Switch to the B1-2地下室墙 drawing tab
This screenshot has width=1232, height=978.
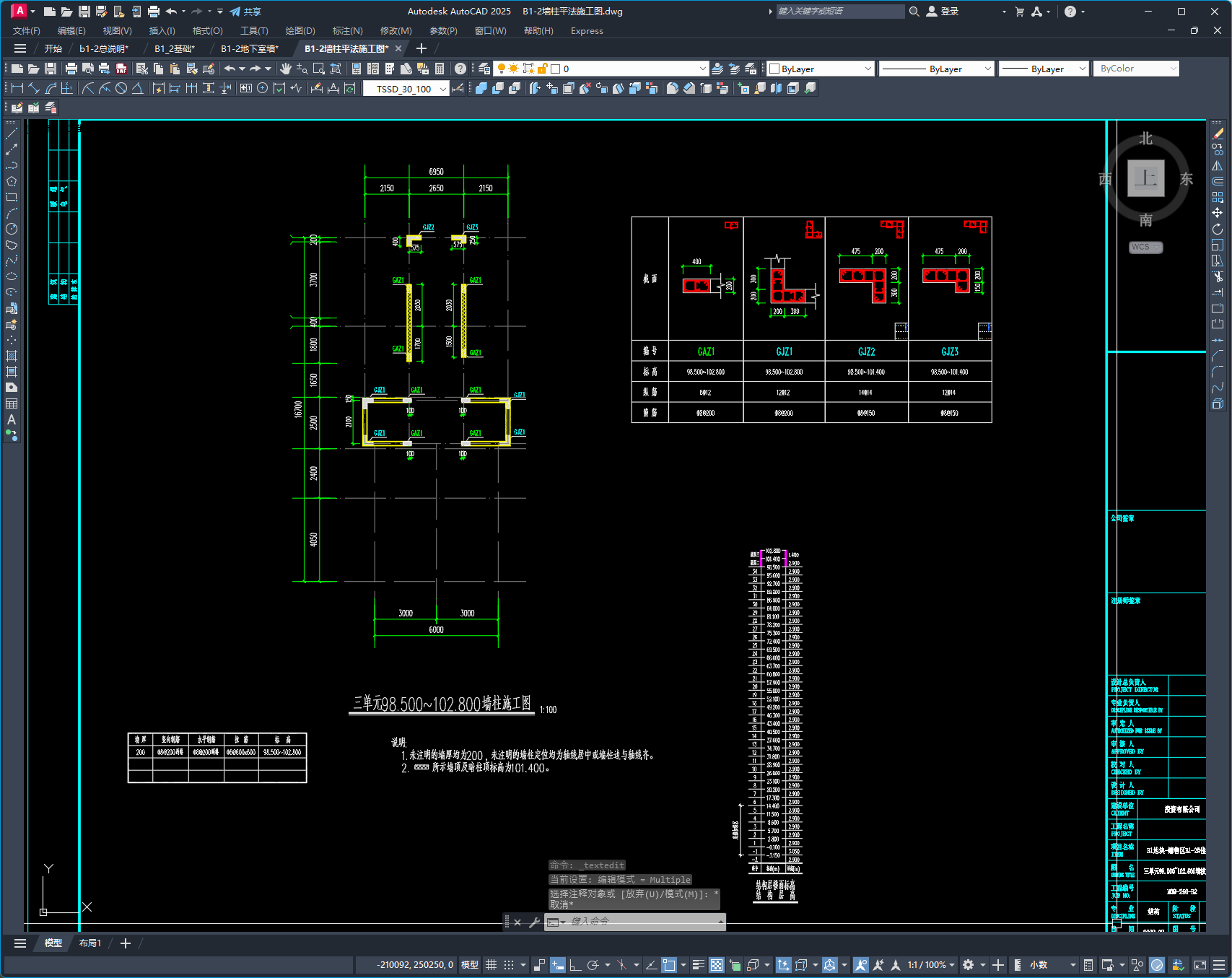pyautogui.click(x=249, y=48)
